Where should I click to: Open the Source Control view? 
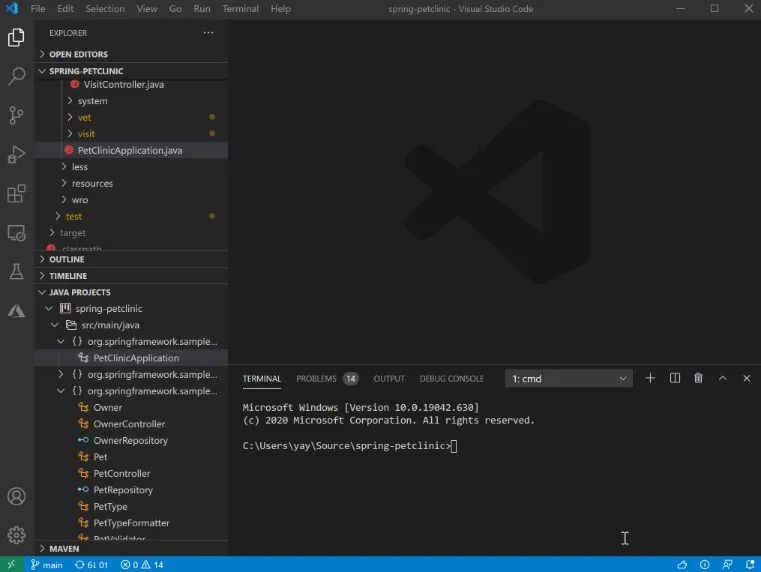(x=17, y=115)
